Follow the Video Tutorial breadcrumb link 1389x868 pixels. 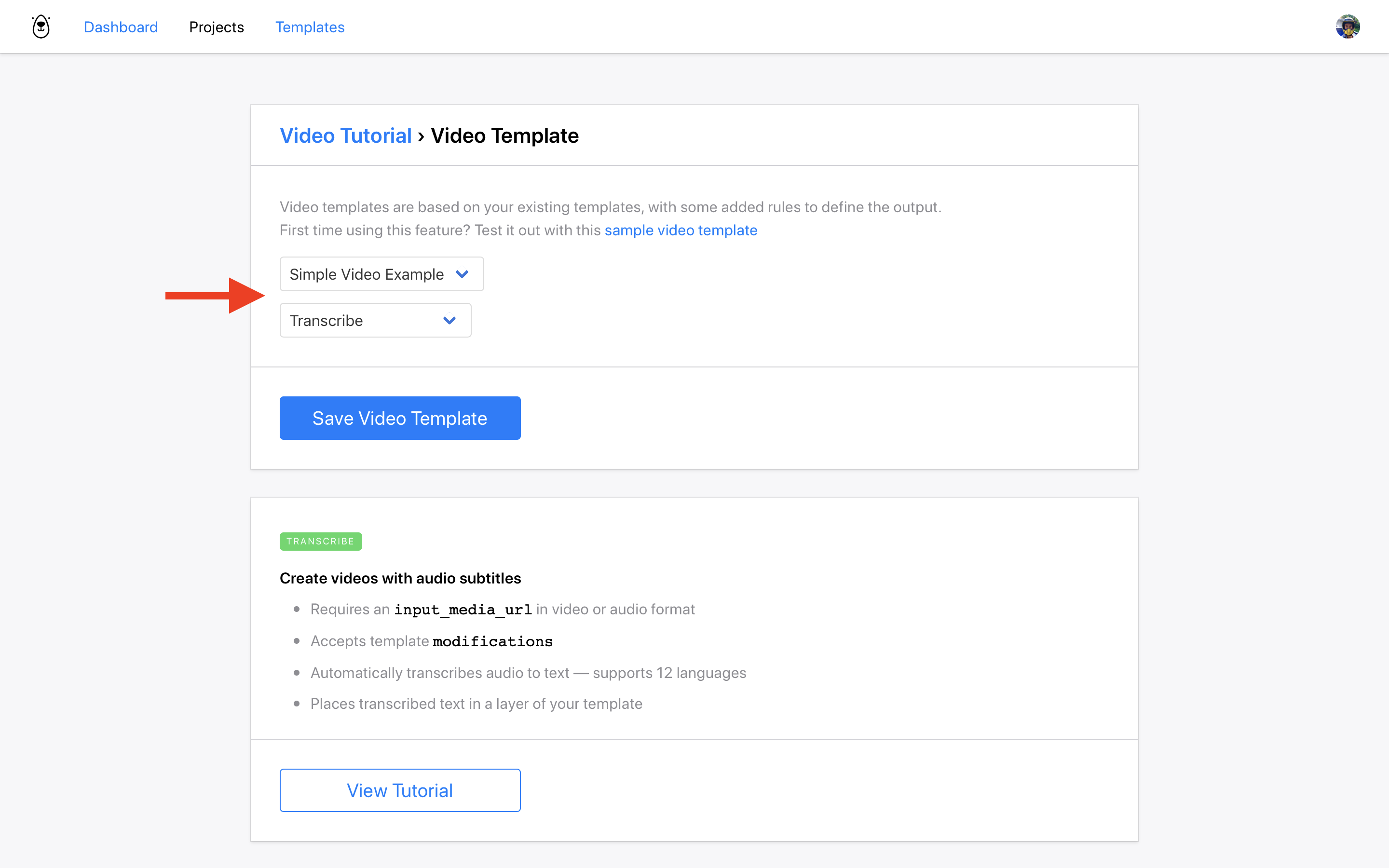point(345,136)
